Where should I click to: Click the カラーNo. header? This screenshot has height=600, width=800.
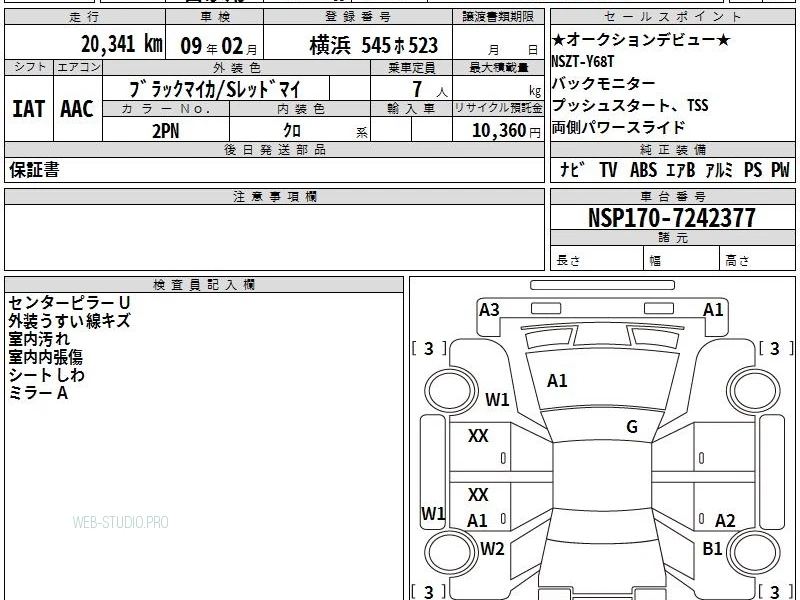pos(166,109)
